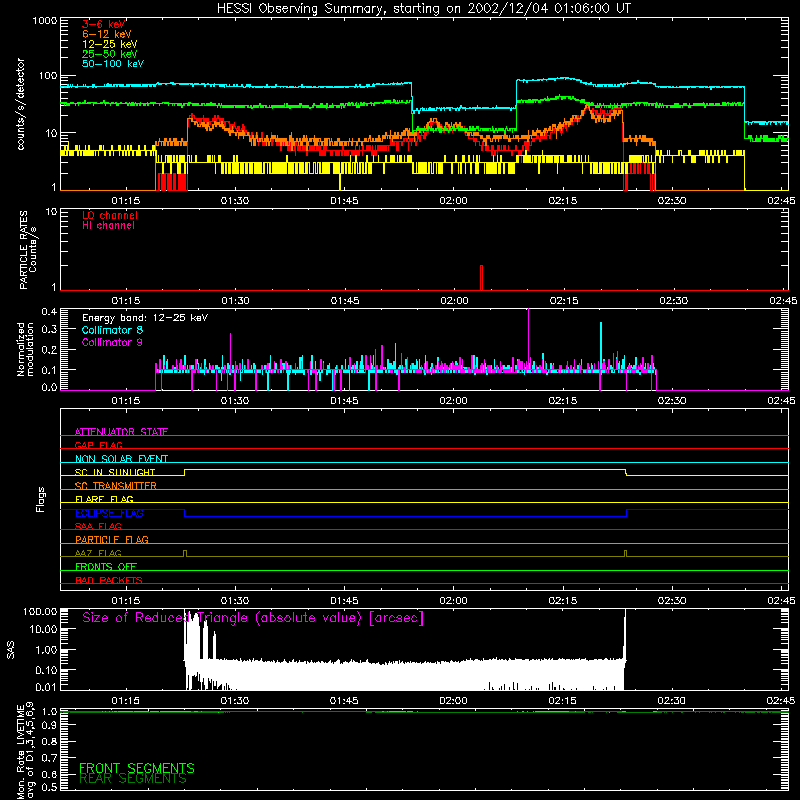Click the '100.00' tick on SAS axis
The width and height of the screenshot is (800, 800).
[40, 611]
